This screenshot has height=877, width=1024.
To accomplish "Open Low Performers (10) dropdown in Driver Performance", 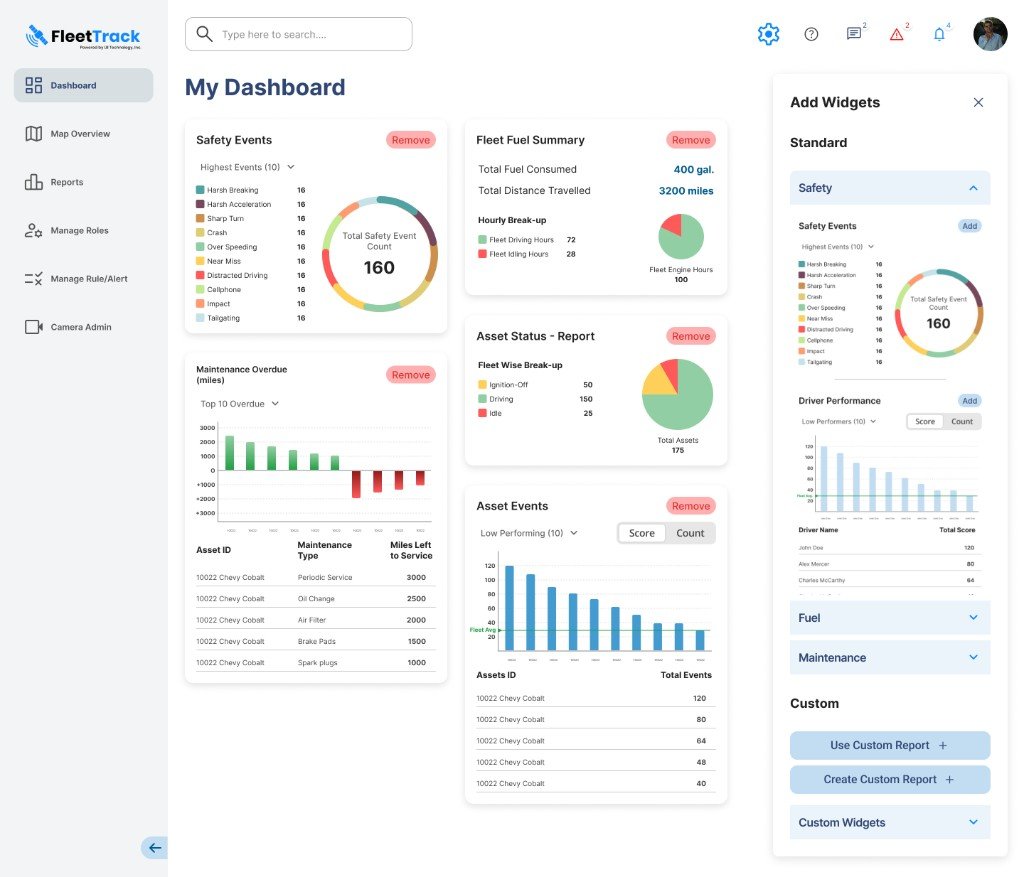I will coord(839,421).
